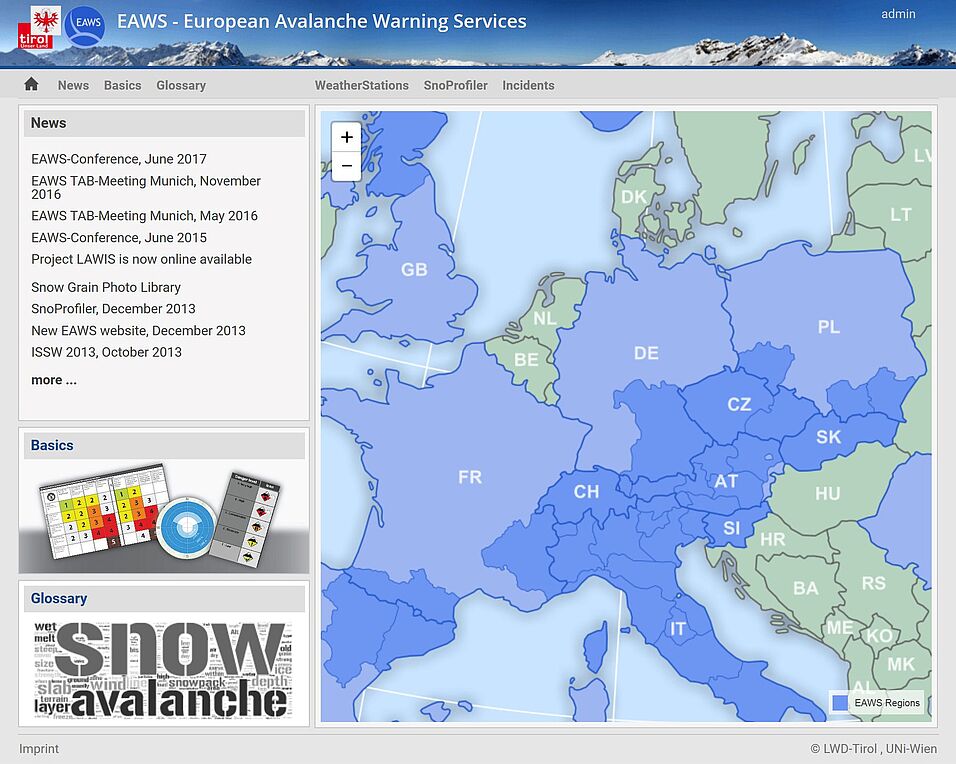Click the BE label on the map
The width and height of the screenshot is (956, 764).
click(x=526, y=360)
